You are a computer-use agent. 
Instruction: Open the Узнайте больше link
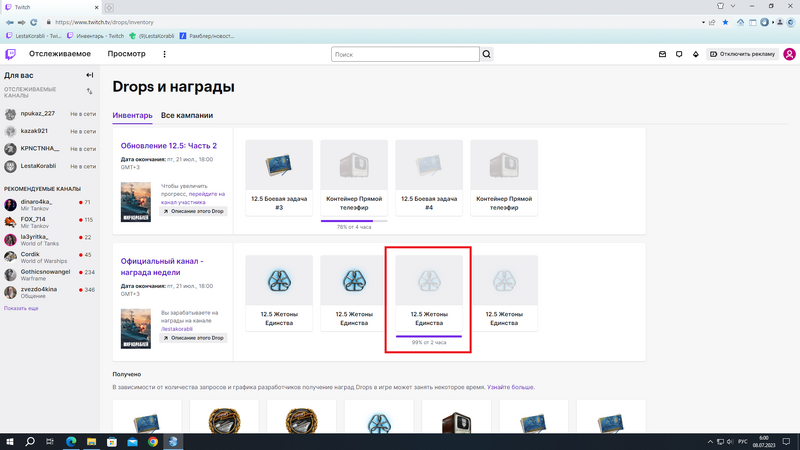pyautogui.click(x=510, y=387)
